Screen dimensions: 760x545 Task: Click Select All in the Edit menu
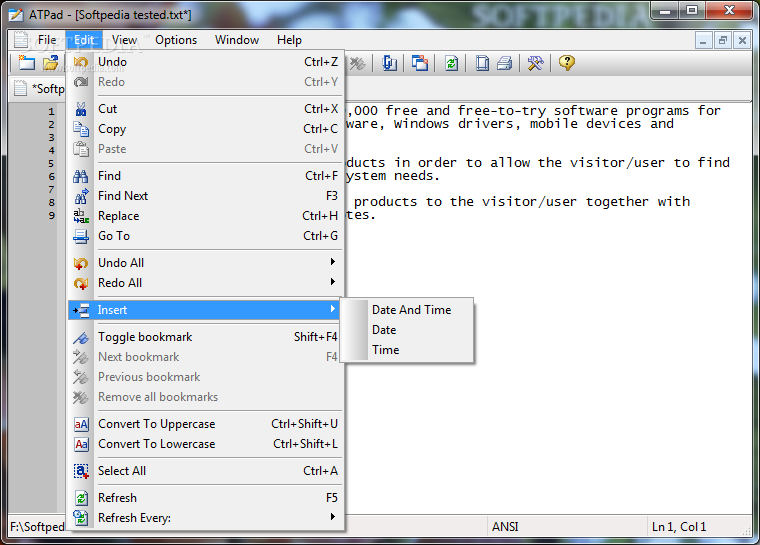click(x=206, y=471)
